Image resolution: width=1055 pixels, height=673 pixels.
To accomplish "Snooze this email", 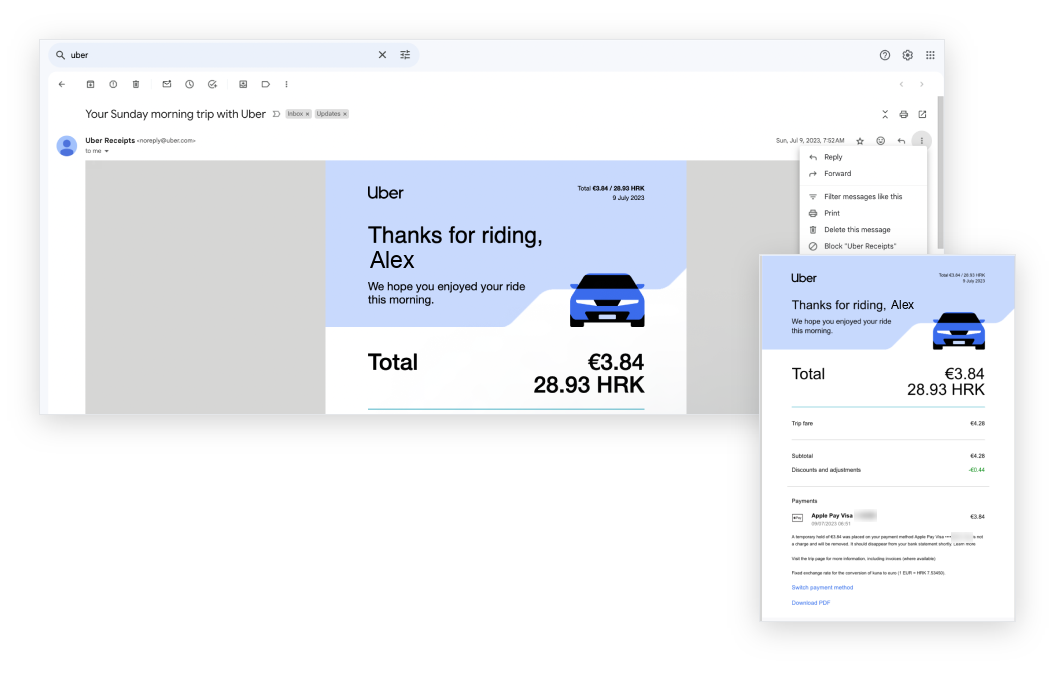I will pyautogui.click(x=190, y=84).
